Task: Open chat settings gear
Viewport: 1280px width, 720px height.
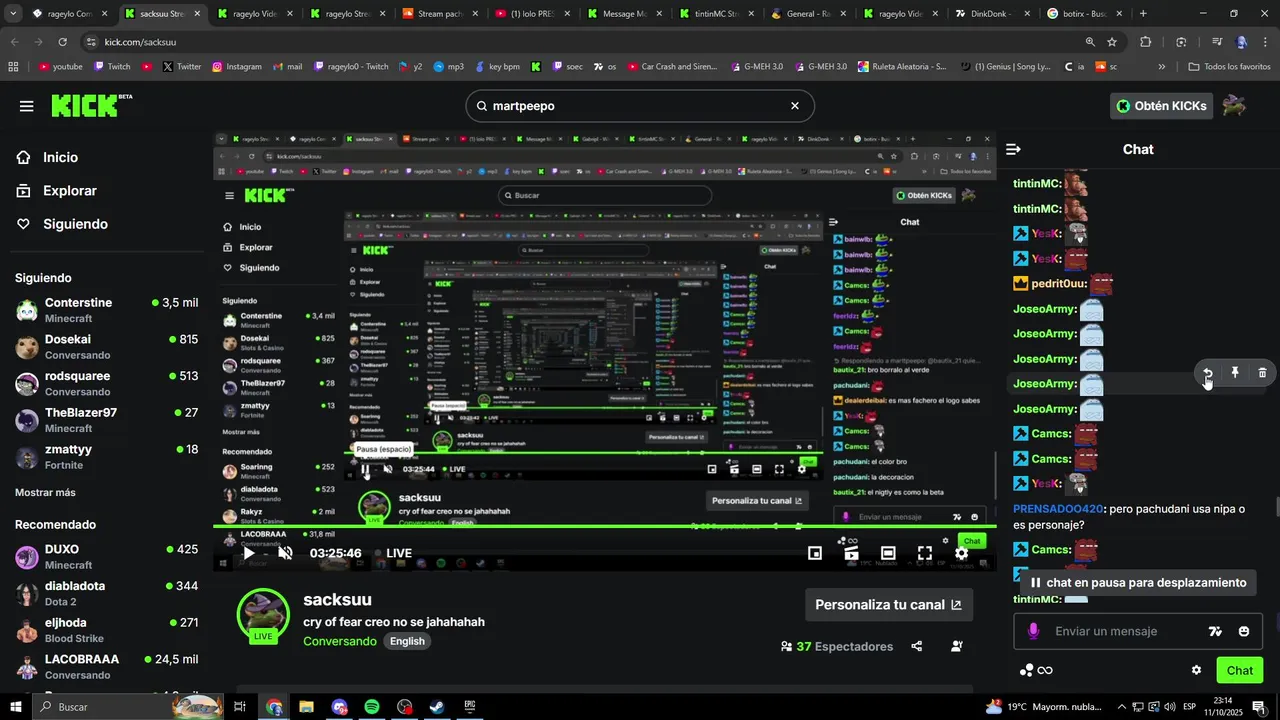Action: click(1196, 670)
